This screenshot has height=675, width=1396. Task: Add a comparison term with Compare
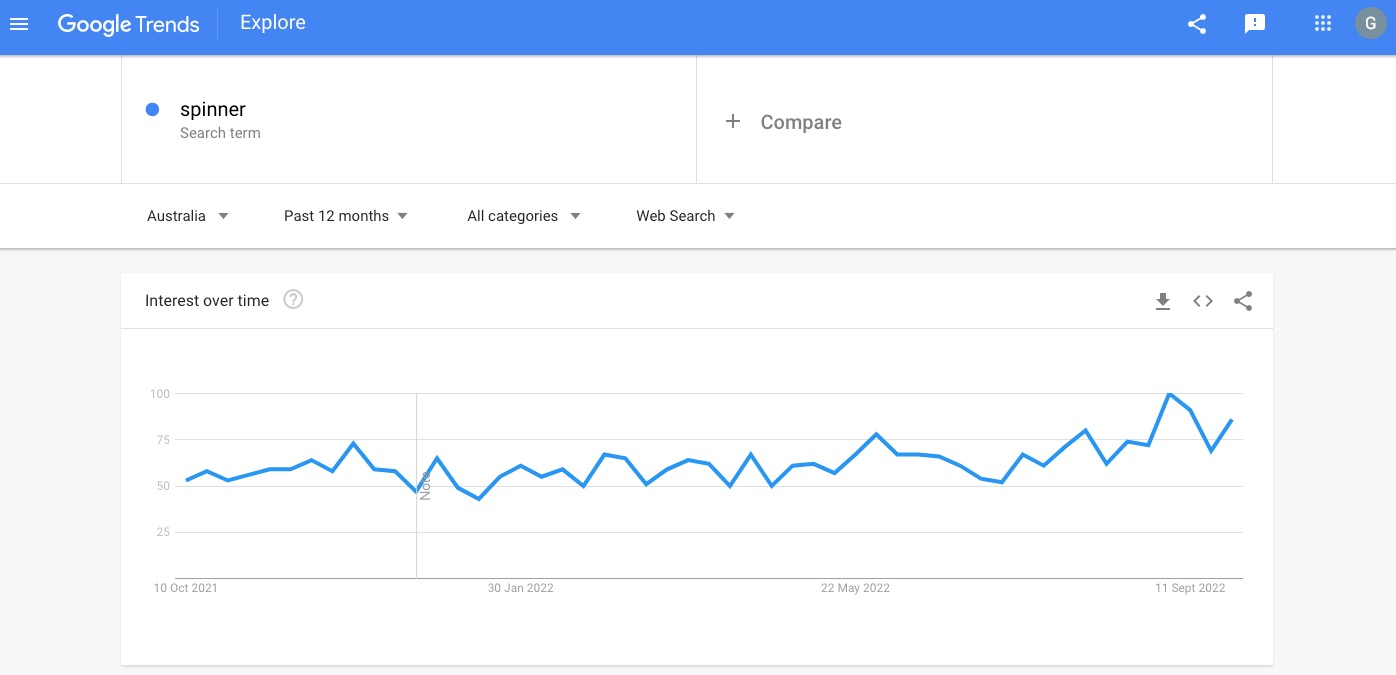785,121
